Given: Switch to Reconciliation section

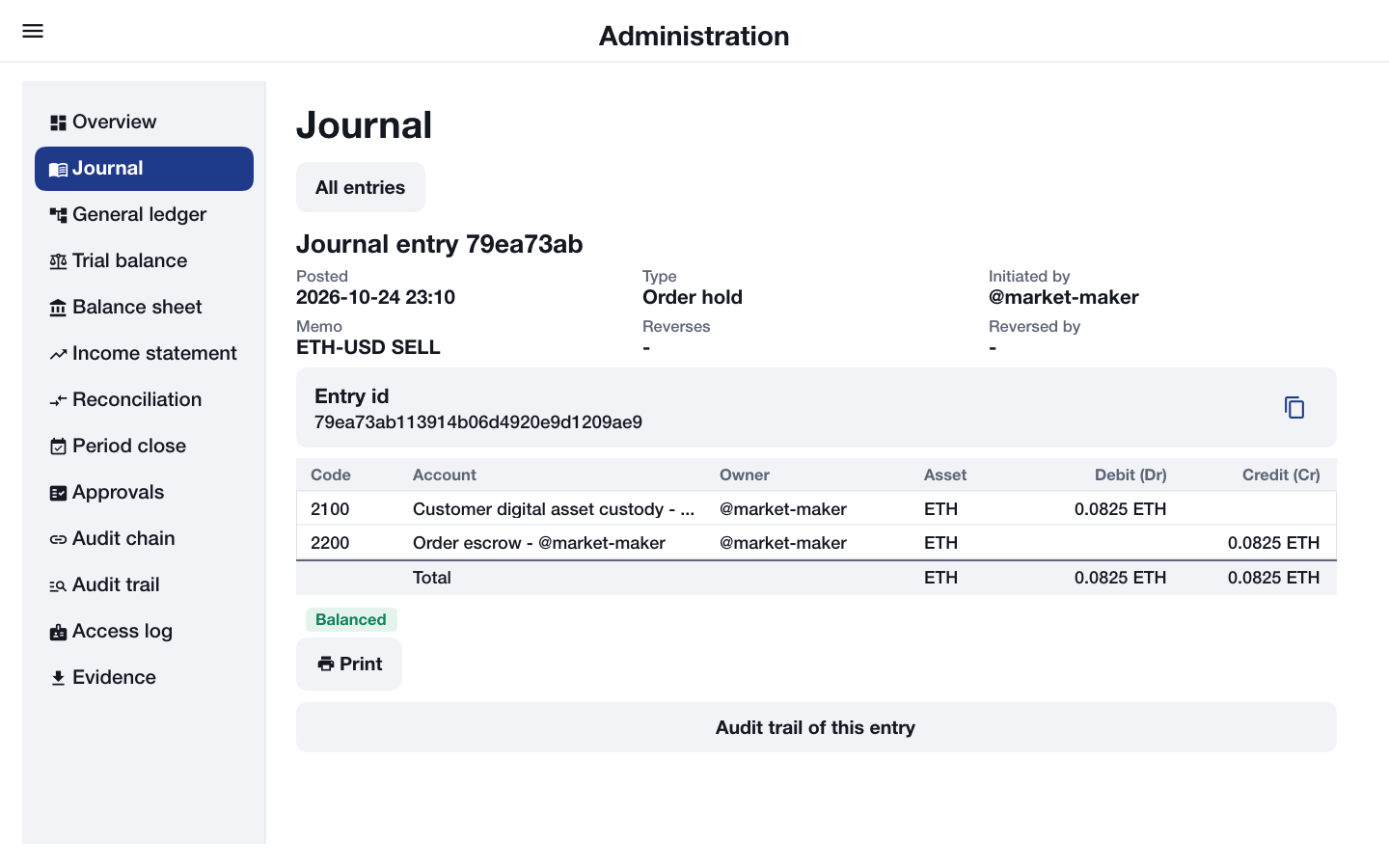Looking at the screenshot, I should pyautogui.click(x=144, y=399).
